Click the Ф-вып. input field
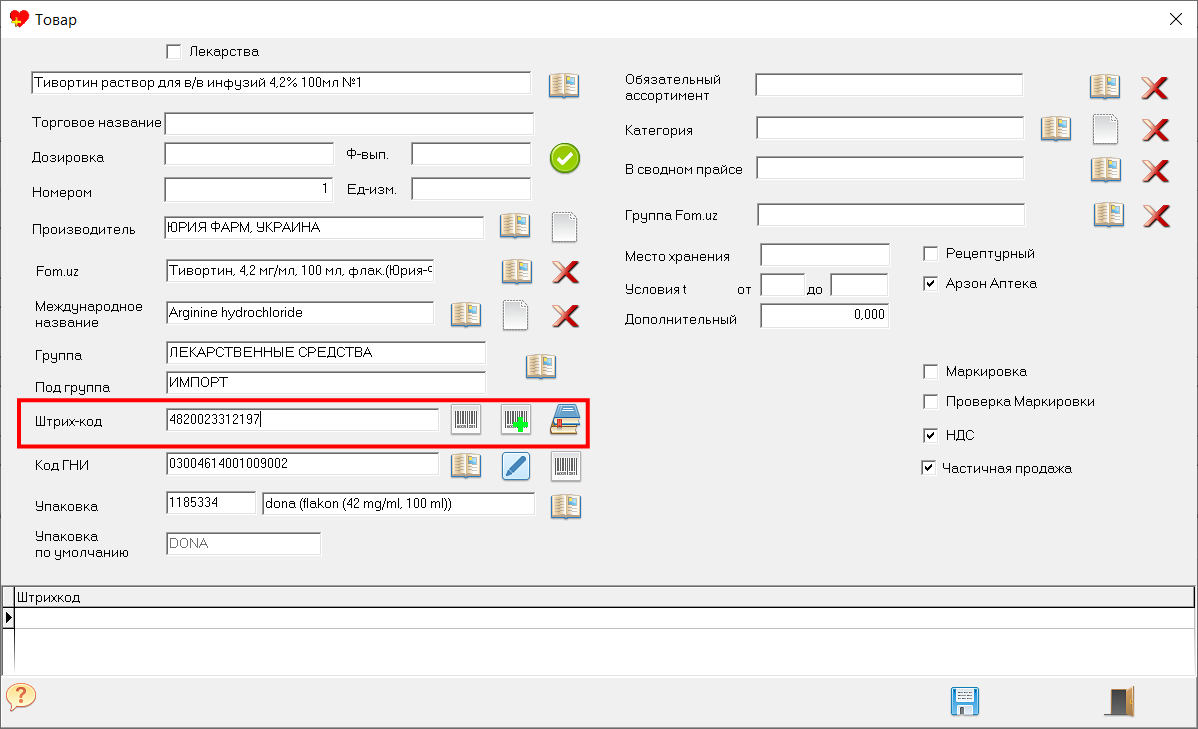The height and width of the screenshot is (729, 1198). pyautogui.click(x=471, y=154)
